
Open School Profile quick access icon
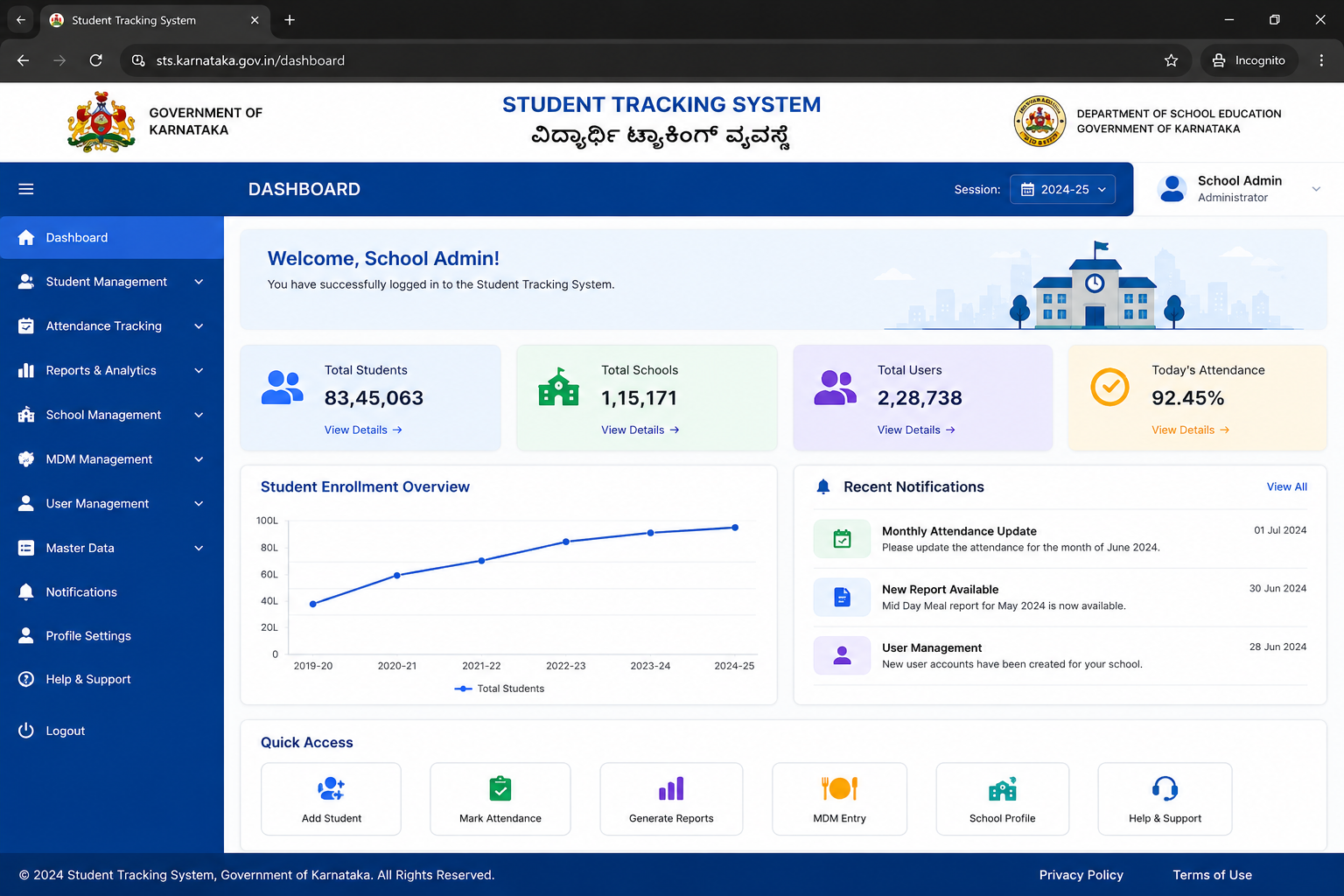click(1003, 788)
